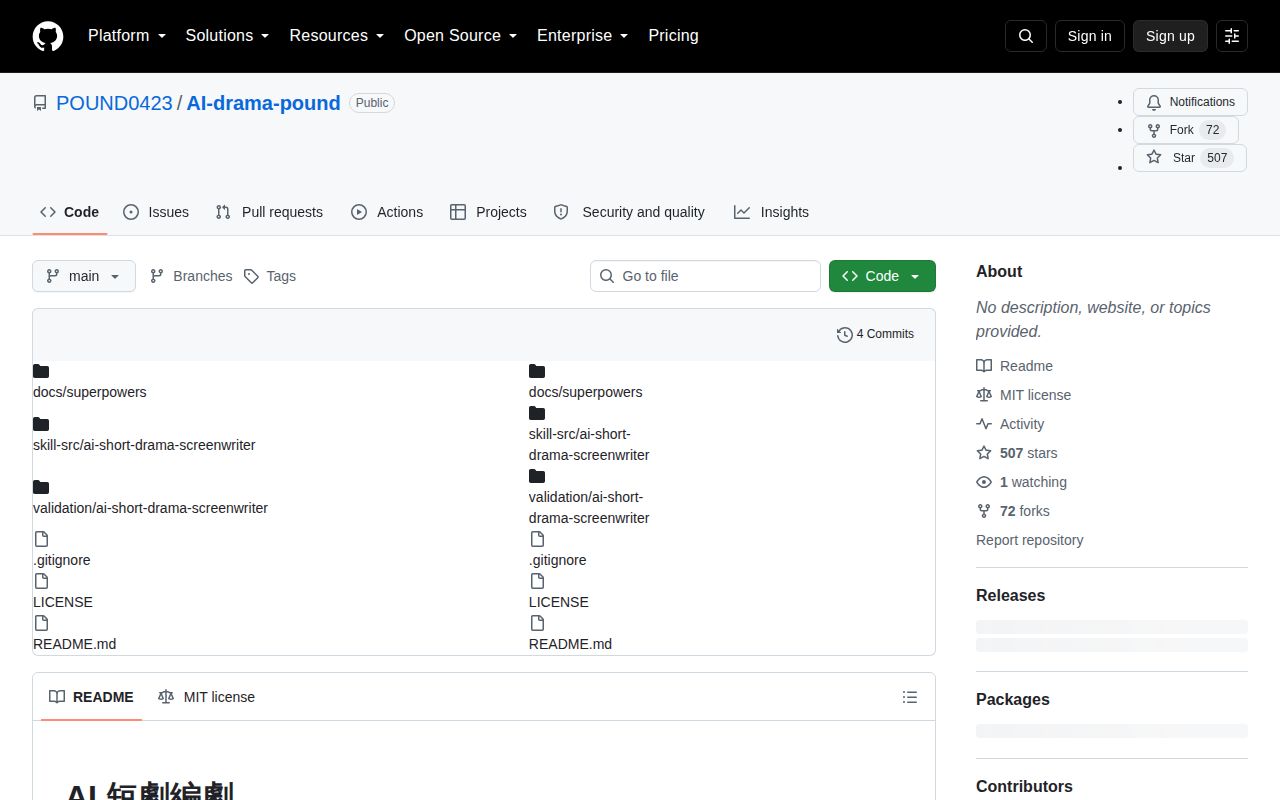1280x800 pixels.
Task: Click the outline list icon in README header
Action: tap(910, 697)
